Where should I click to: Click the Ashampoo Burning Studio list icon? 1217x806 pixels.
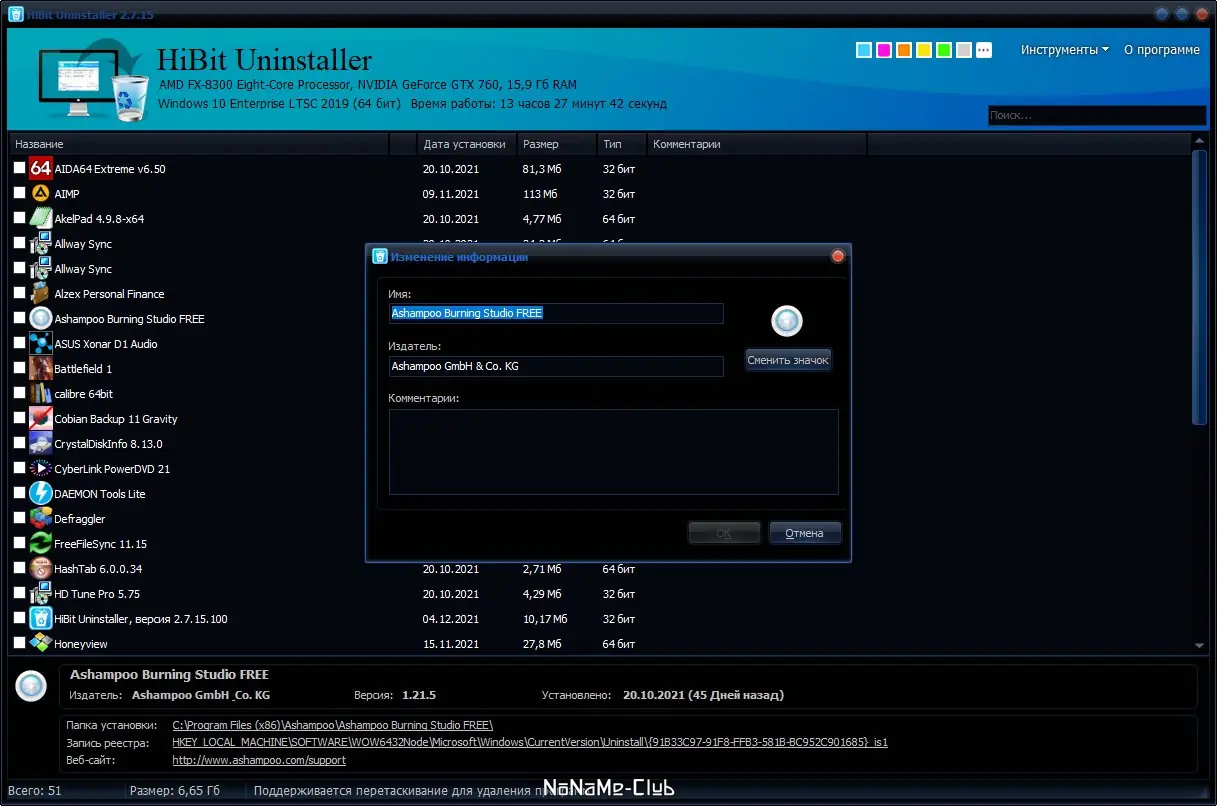click(x=41, y=318)
